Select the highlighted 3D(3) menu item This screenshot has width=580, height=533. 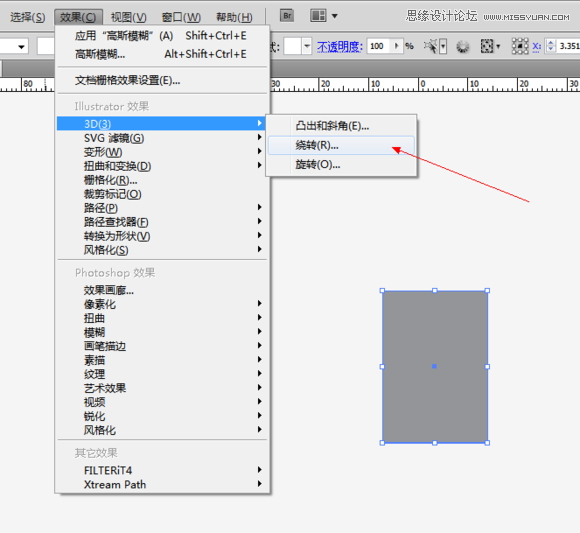161,124
